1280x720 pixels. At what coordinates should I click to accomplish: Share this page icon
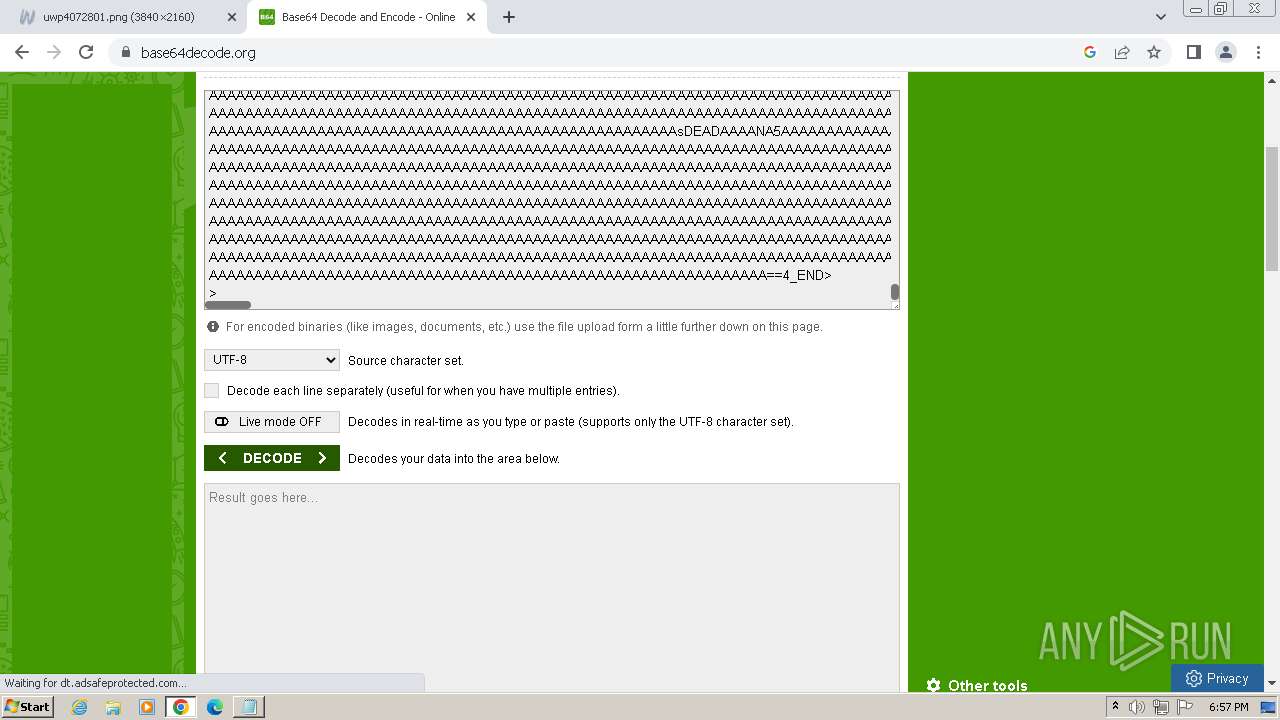point(1122,52)
